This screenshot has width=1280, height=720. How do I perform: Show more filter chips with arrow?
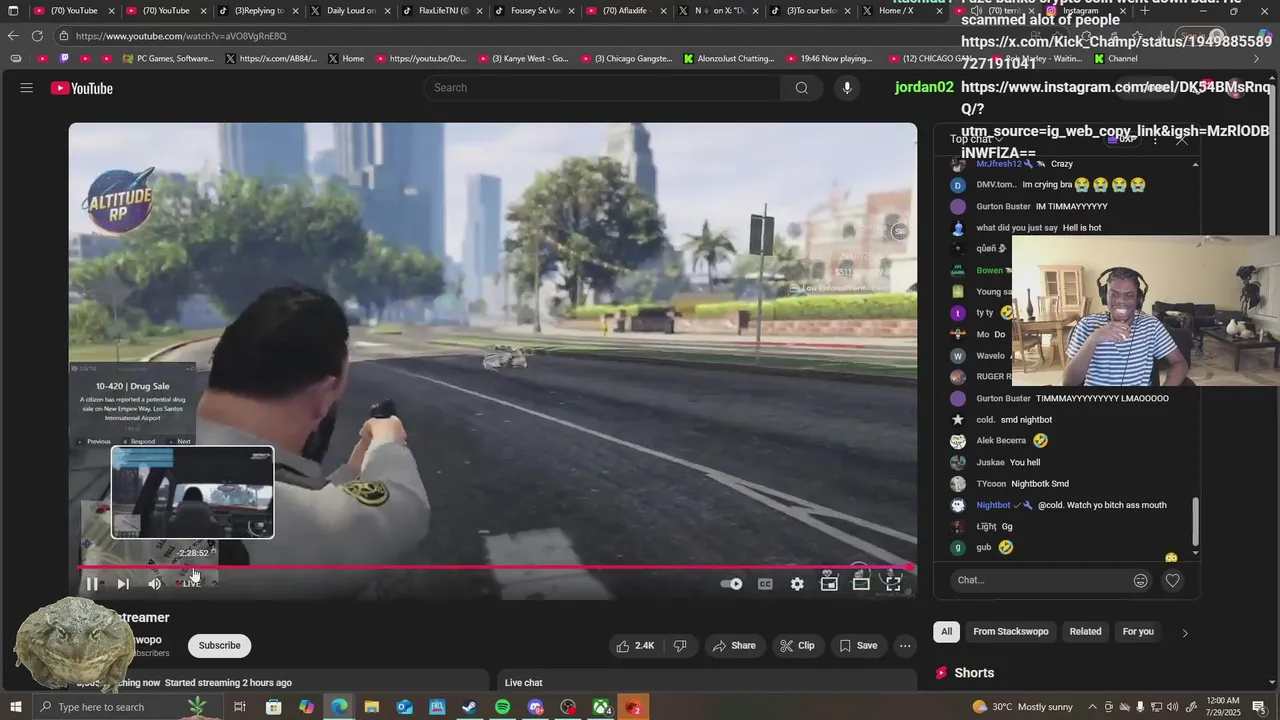1185,632
